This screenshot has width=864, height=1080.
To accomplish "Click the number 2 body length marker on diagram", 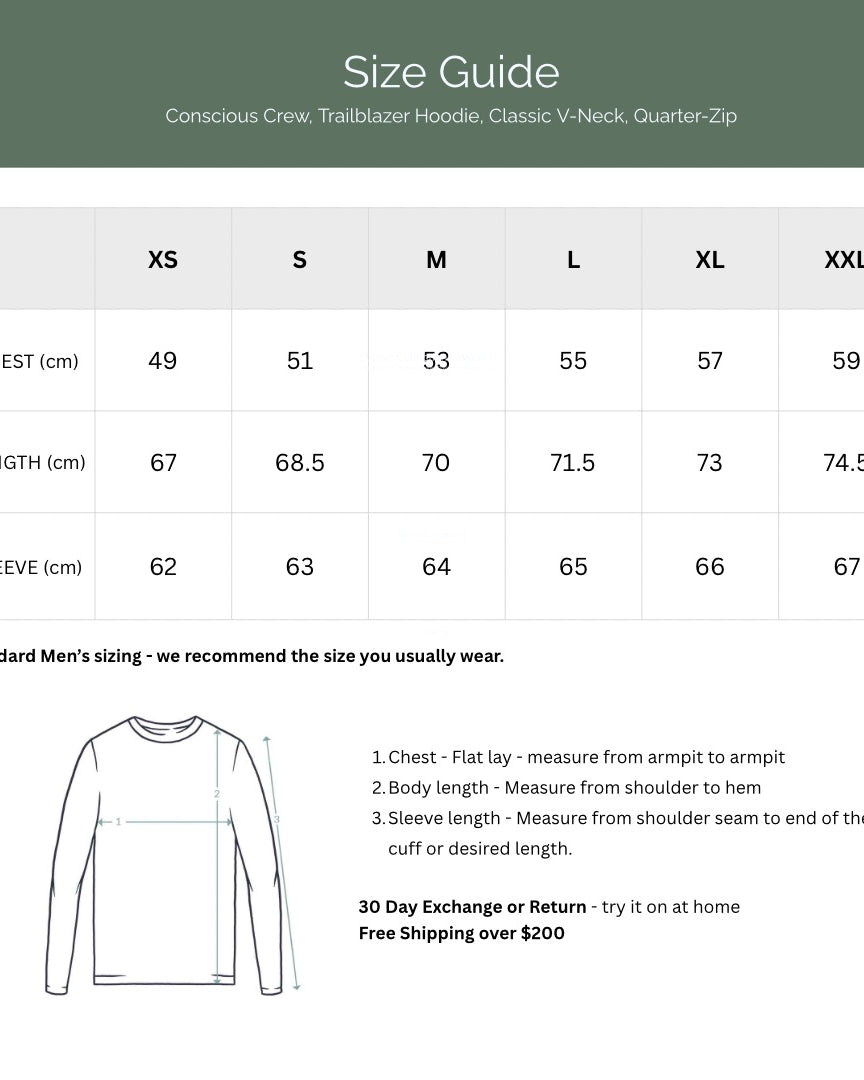I will tap(216, 794).
